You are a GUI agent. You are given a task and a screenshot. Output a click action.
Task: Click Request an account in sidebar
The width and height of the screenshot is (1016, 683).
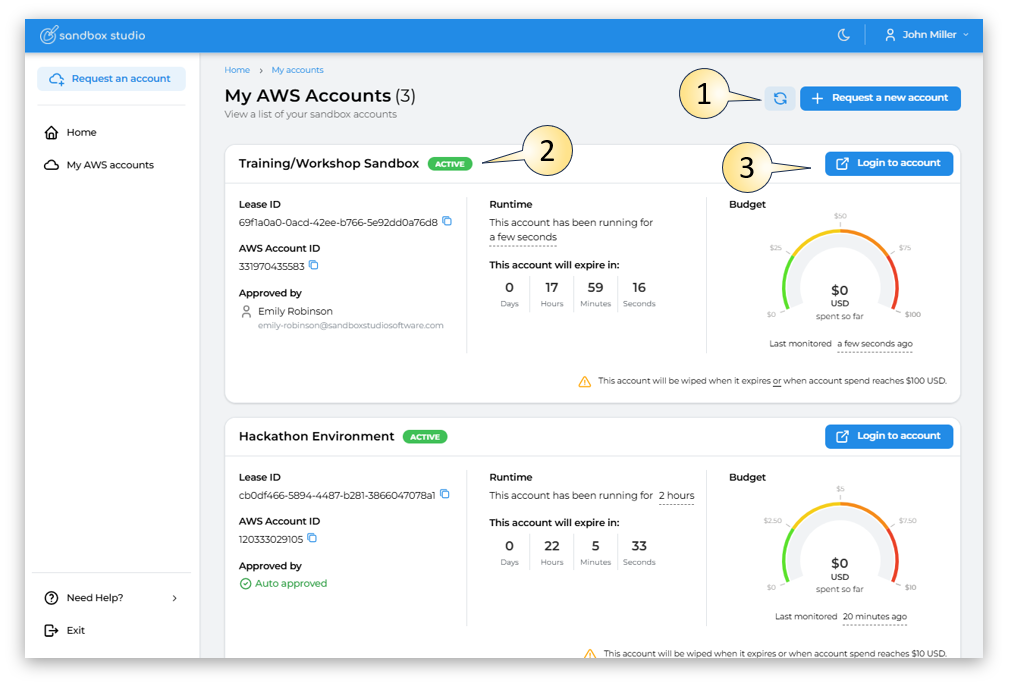[111, 79]
